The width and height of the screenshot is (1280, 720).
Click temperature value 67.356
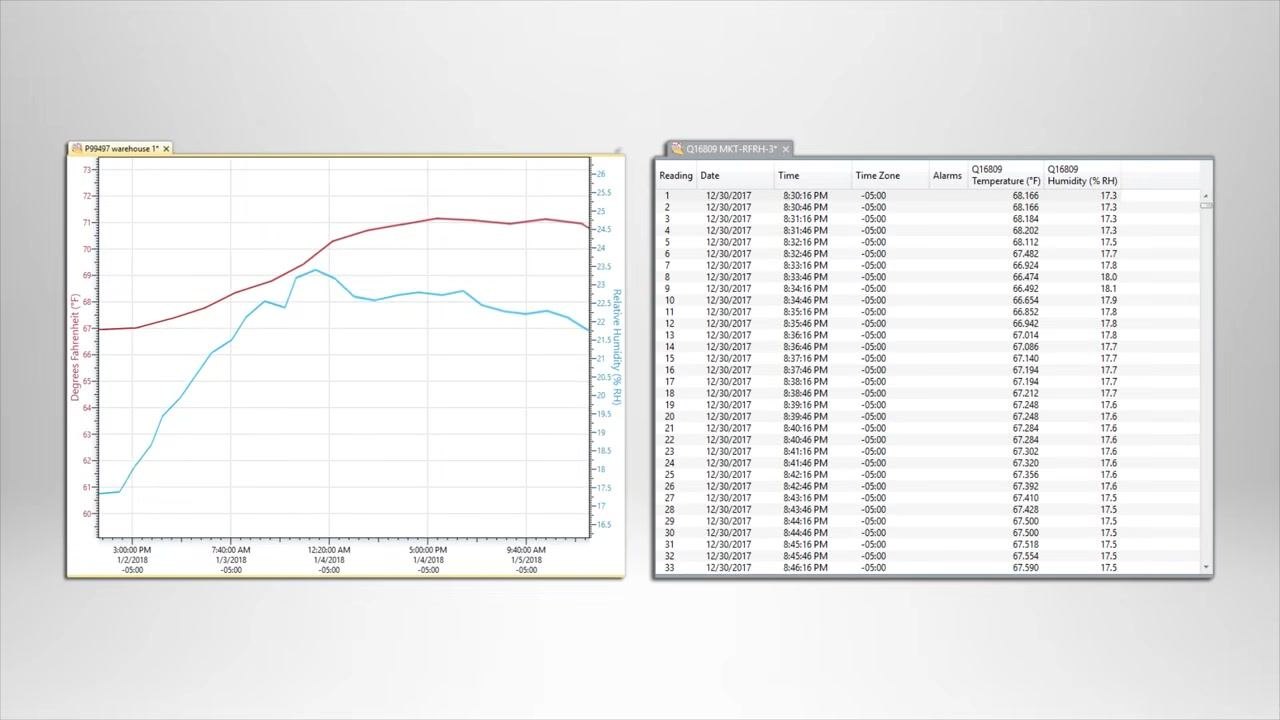click(x=1025, y=475)
